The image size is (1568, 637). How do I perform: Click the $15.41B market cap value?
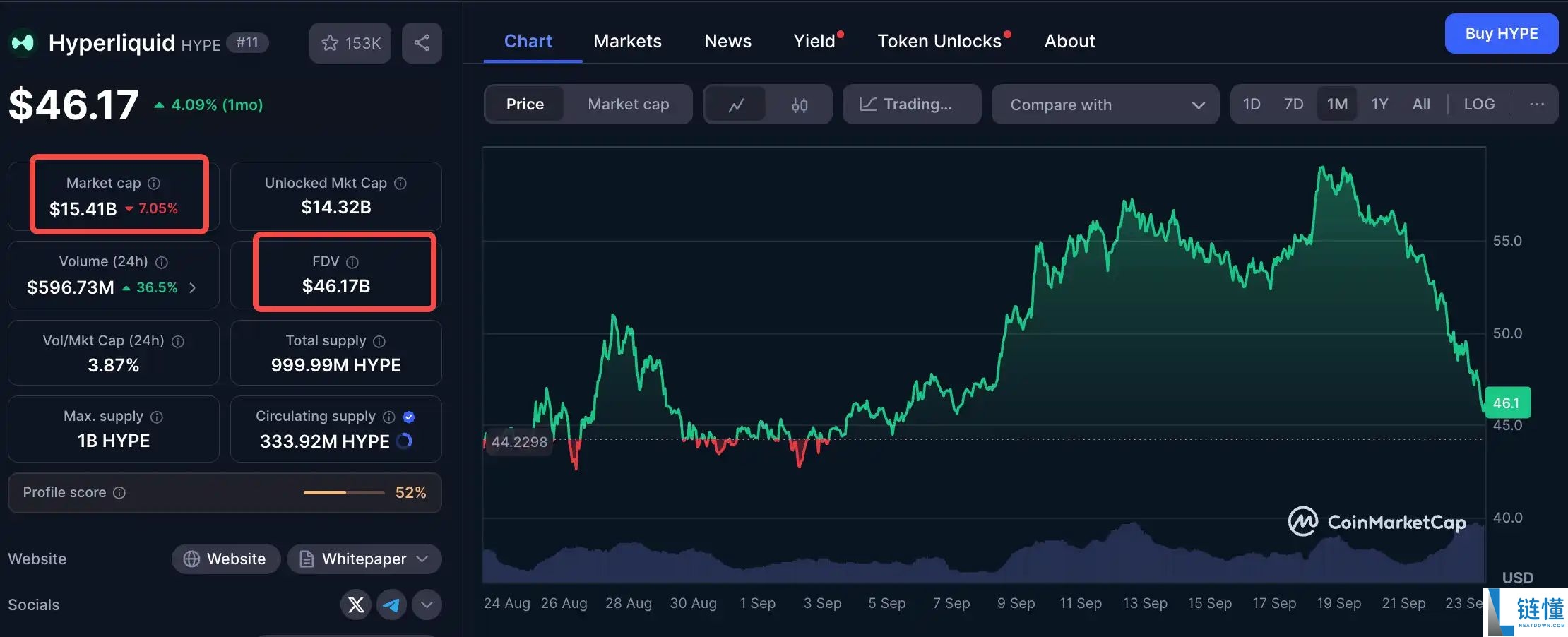pos(83,209)
